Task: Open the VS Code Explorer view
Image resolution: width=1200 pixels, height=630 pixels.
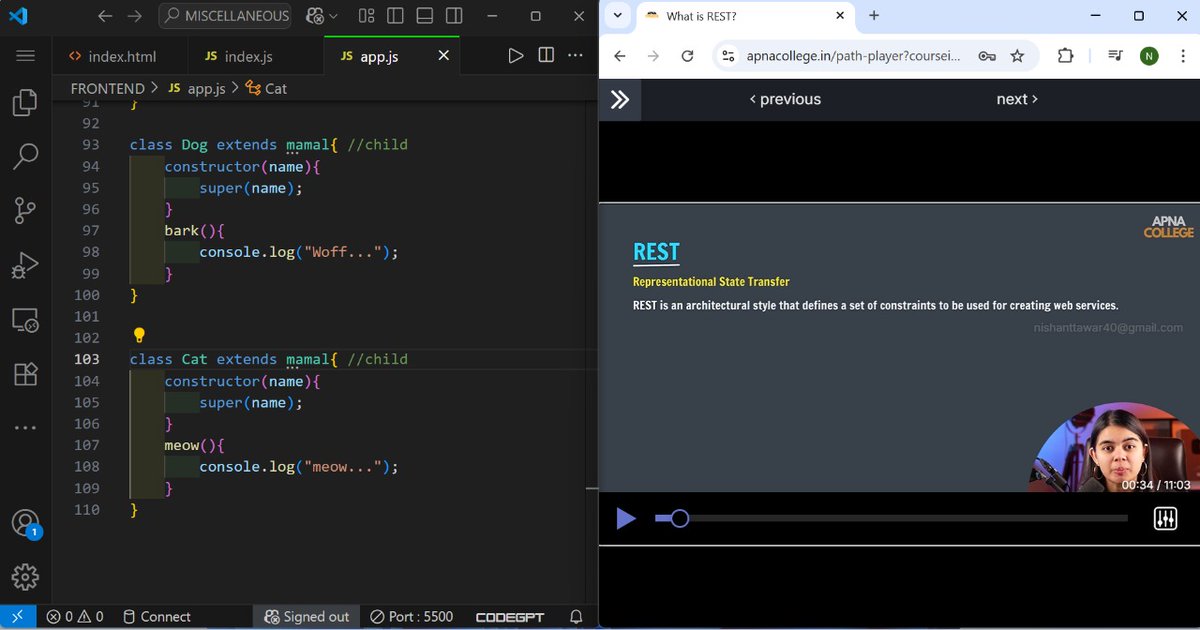Action: (x=25, y=103)
